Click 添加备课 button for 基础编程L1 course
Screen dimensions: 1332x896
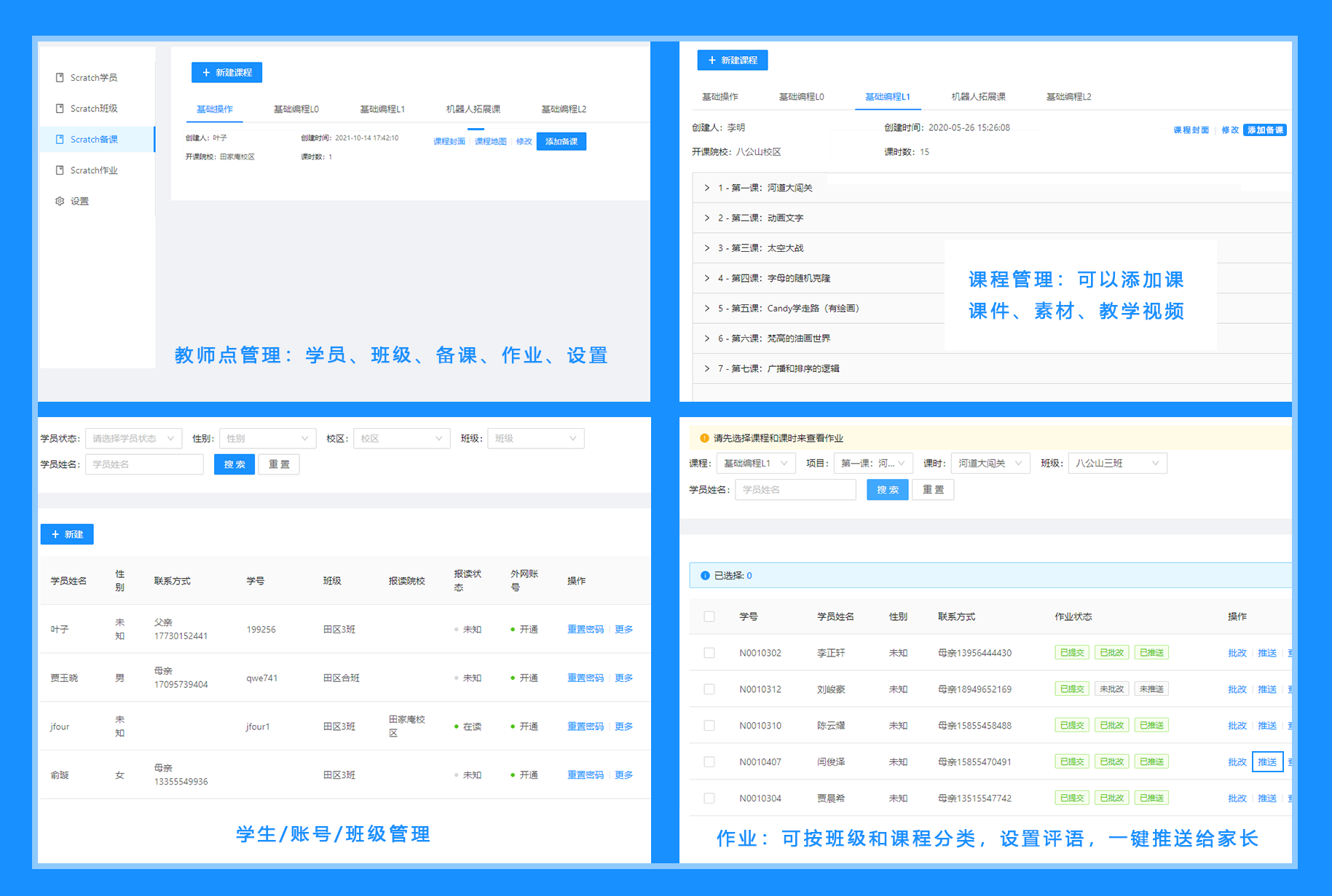[1265, 130]
